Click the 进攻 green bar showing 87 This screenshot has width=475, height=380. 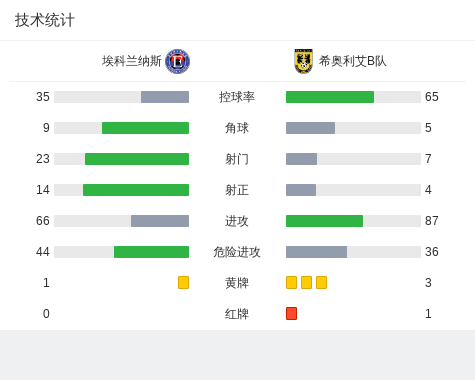pos(324,221)
